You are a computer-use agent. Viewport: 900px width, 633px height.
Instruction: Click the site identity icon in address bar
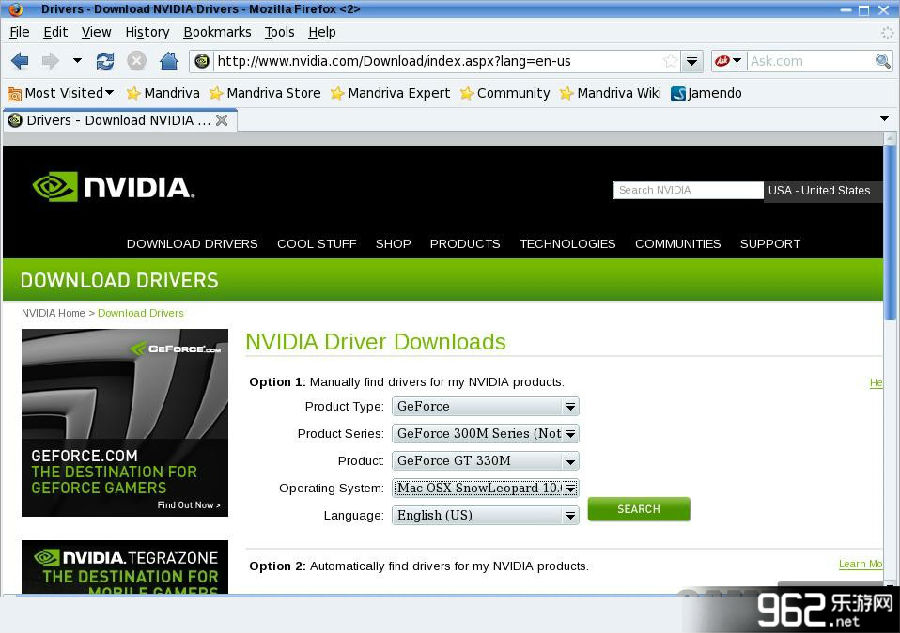click(202, 61)
